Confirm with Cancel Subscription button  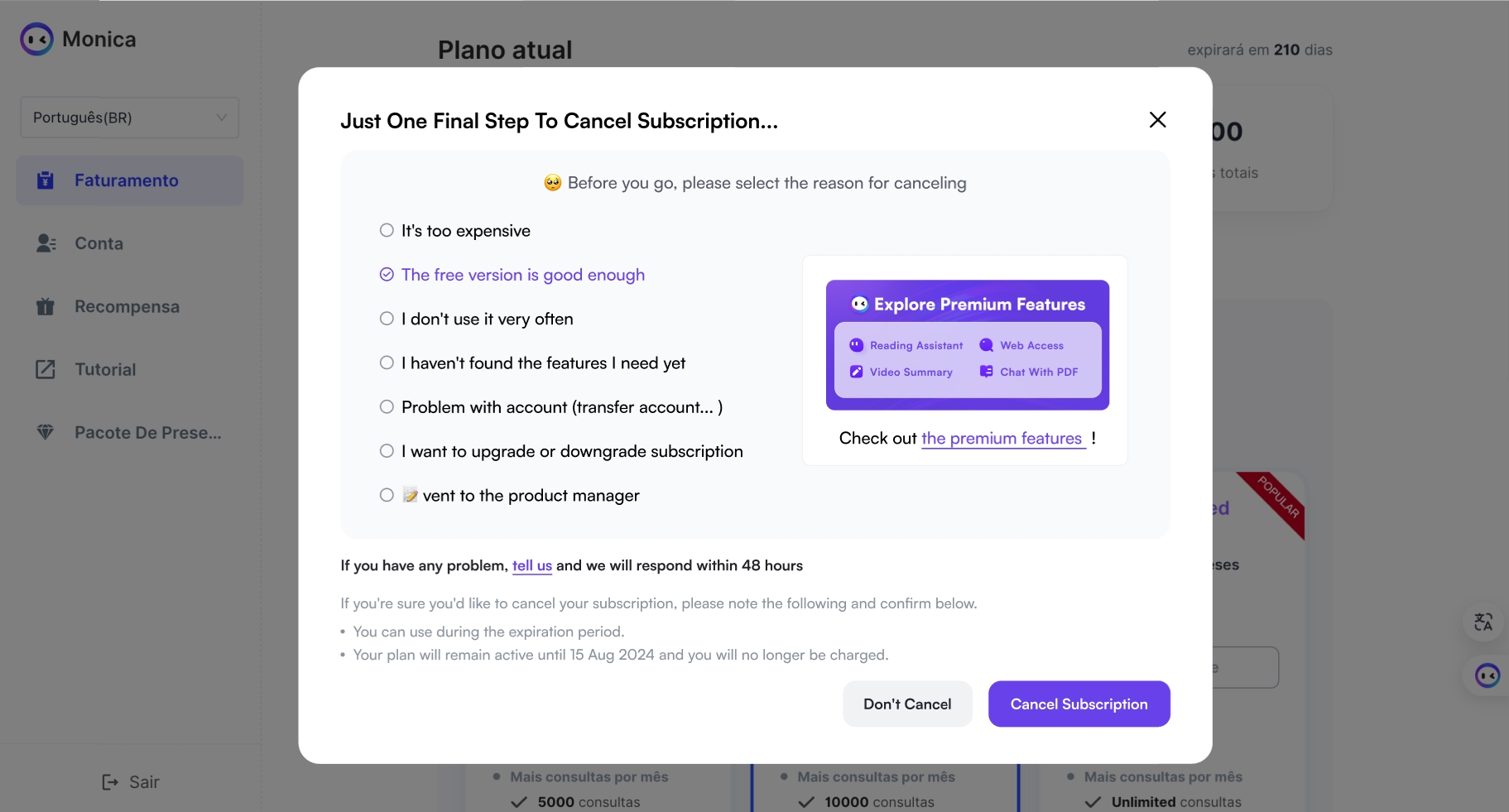(x=1079, y=704)
